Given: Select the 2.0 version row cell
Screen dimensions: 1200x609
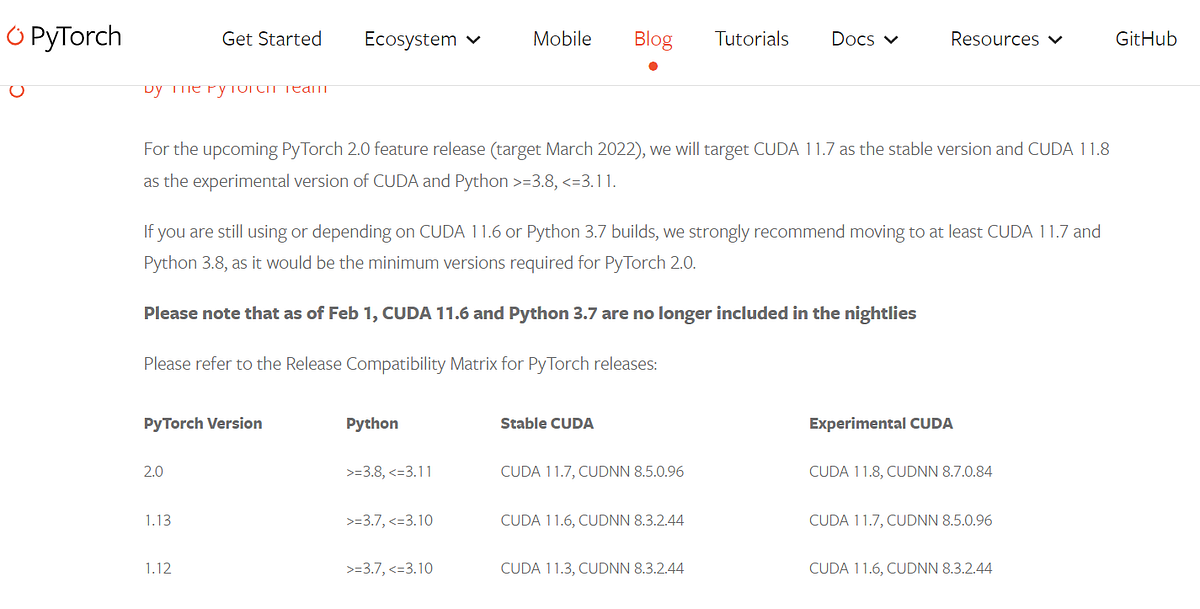Looking at the screenshot, I should click(153, 471).
